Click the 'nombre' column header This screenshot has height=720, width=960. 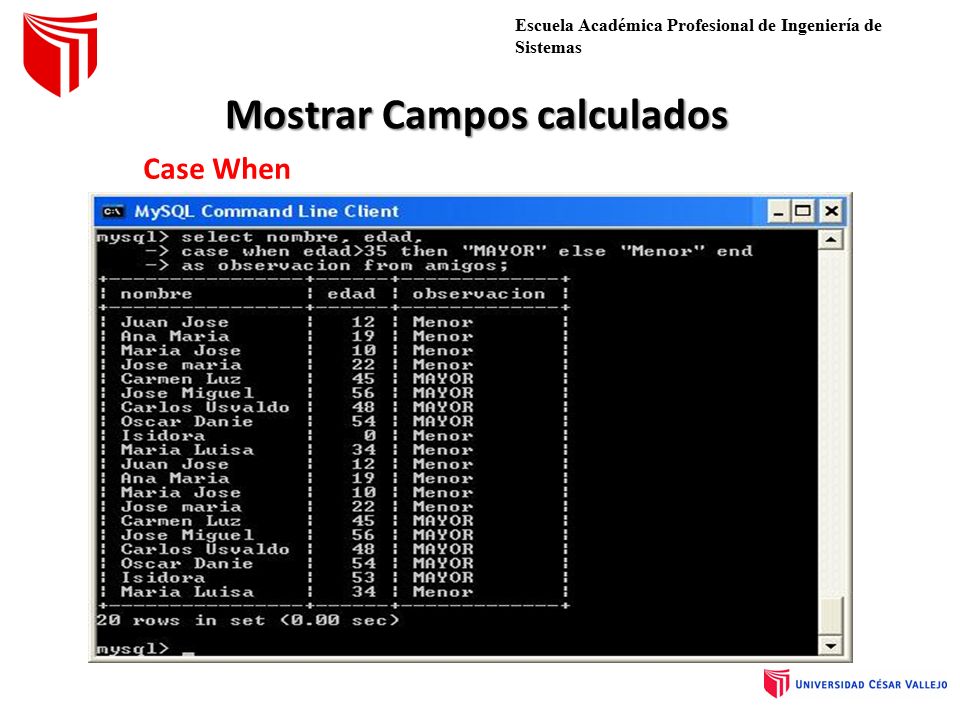click(x=156, y=294)
